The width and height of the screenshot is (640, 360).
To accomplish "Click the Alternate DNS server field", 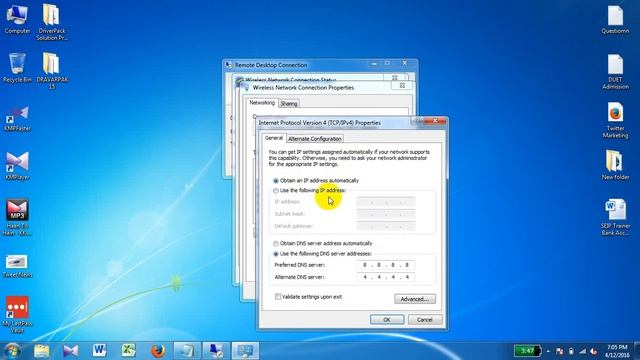I will click(386, 277).
